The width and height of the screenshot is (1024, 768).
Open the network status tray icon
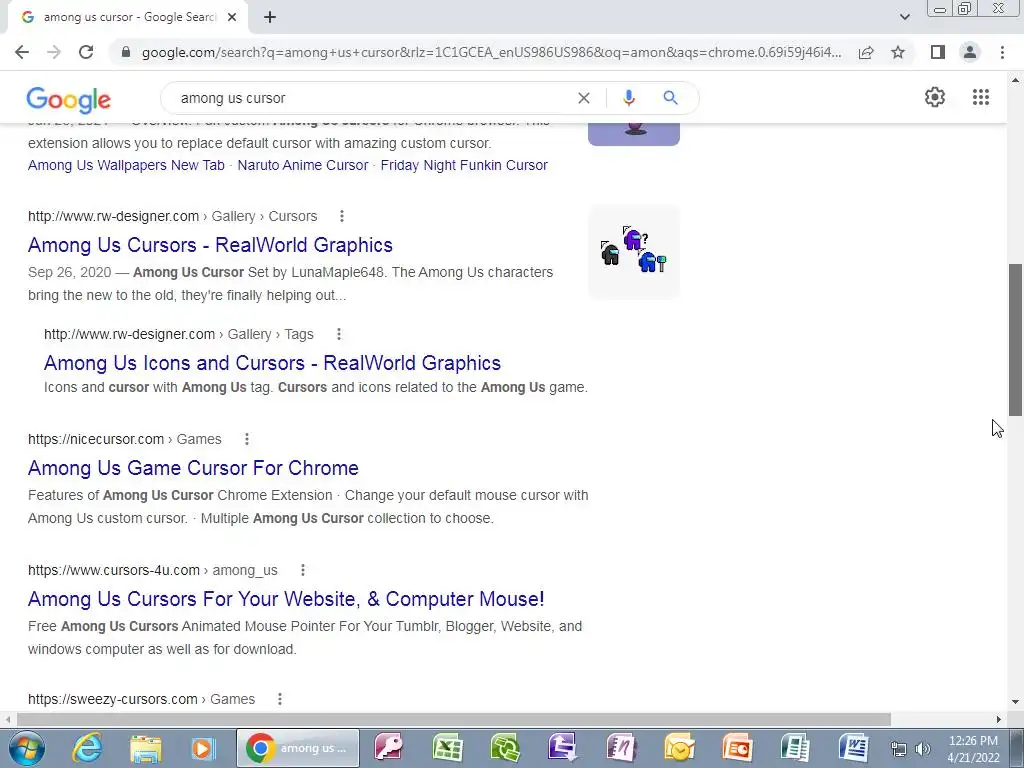899,749
